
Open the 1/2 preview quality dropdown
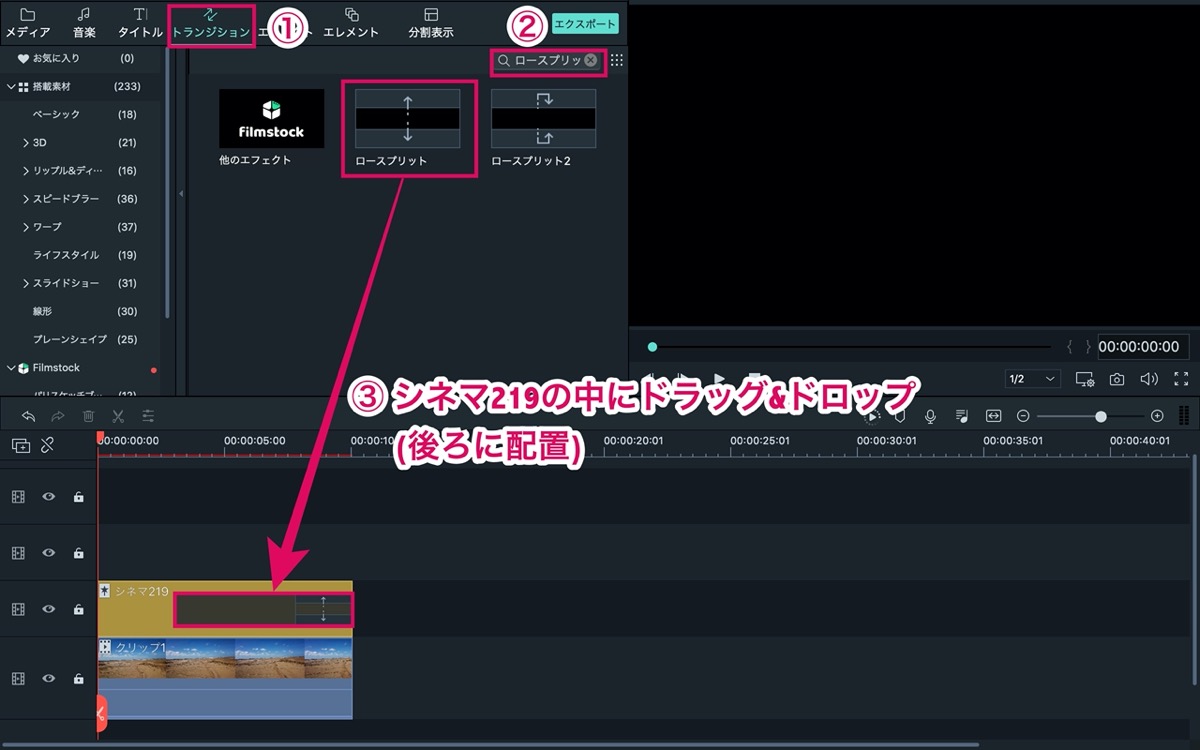click(1033, 379)
